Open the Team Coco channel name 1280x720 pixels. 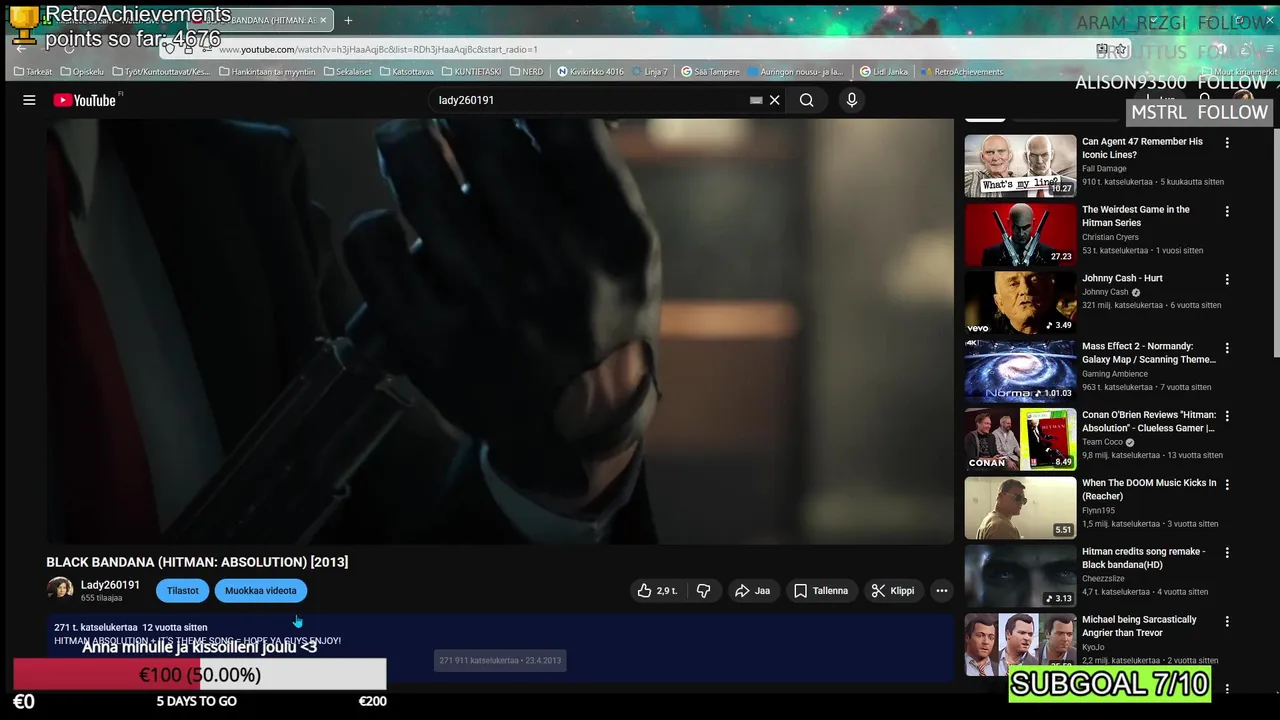(x=1102, y=442)
